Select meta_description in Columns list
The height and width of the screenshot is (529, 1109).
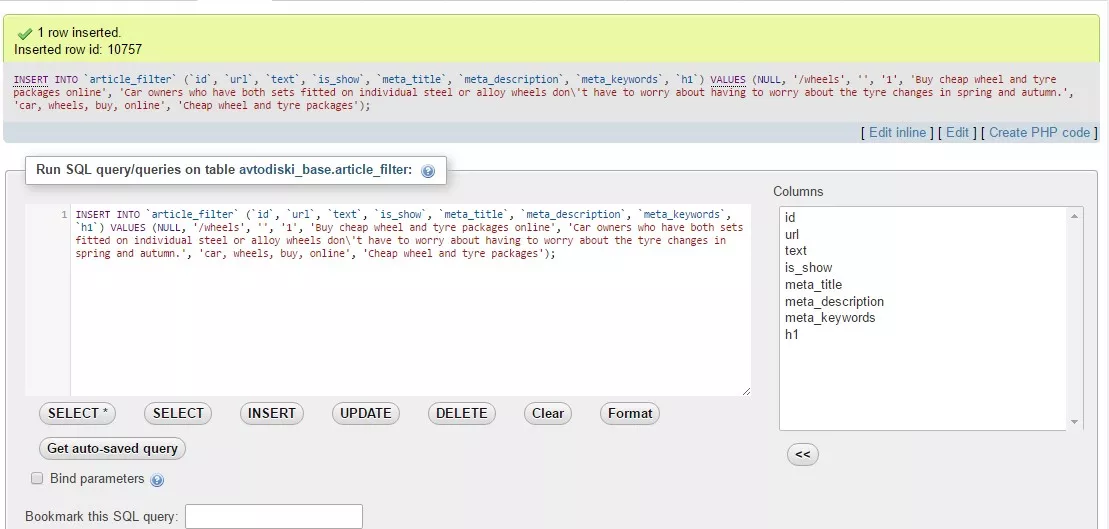click(x=835, y=301)
